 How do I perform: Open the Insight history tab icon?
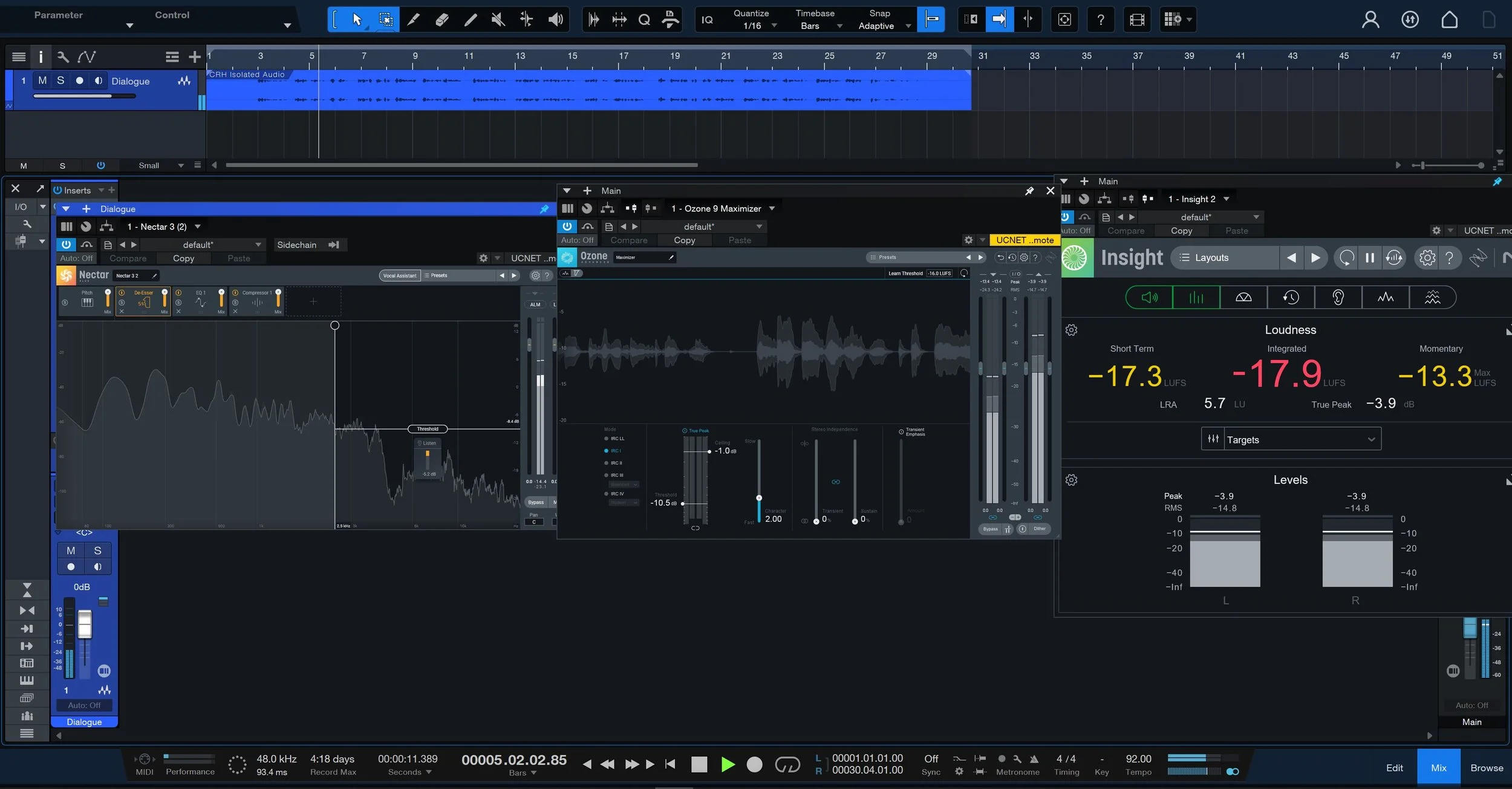[x=1291, y=297]
